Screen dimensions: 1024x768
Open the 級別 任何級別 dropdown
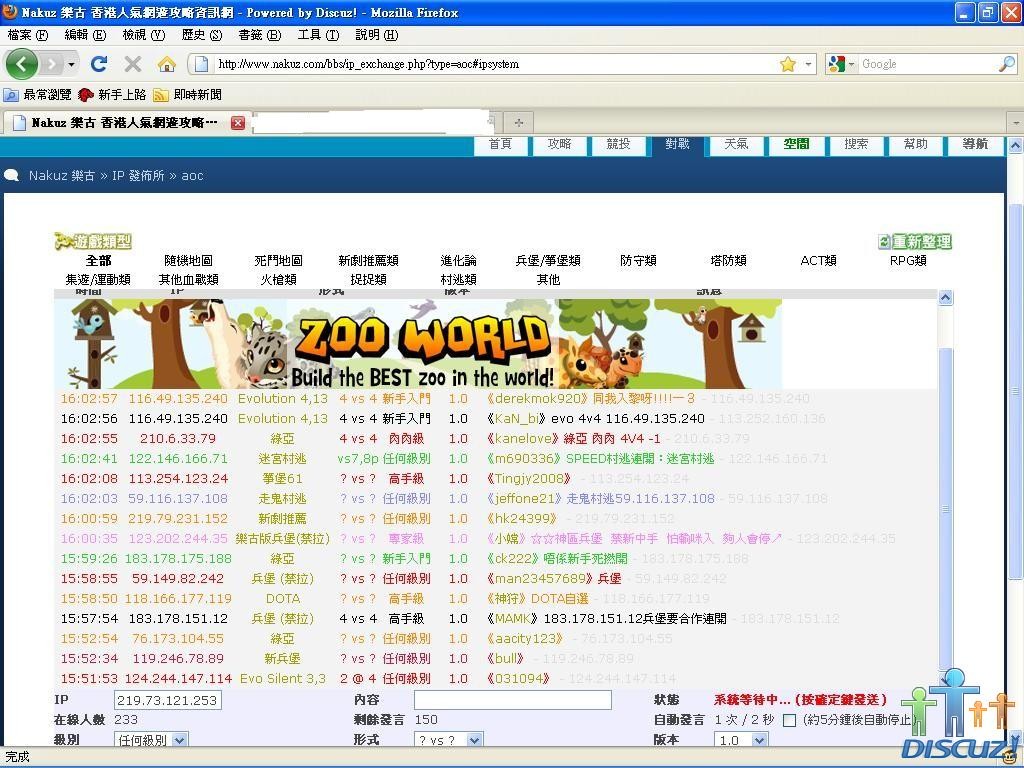coord(152,740)
